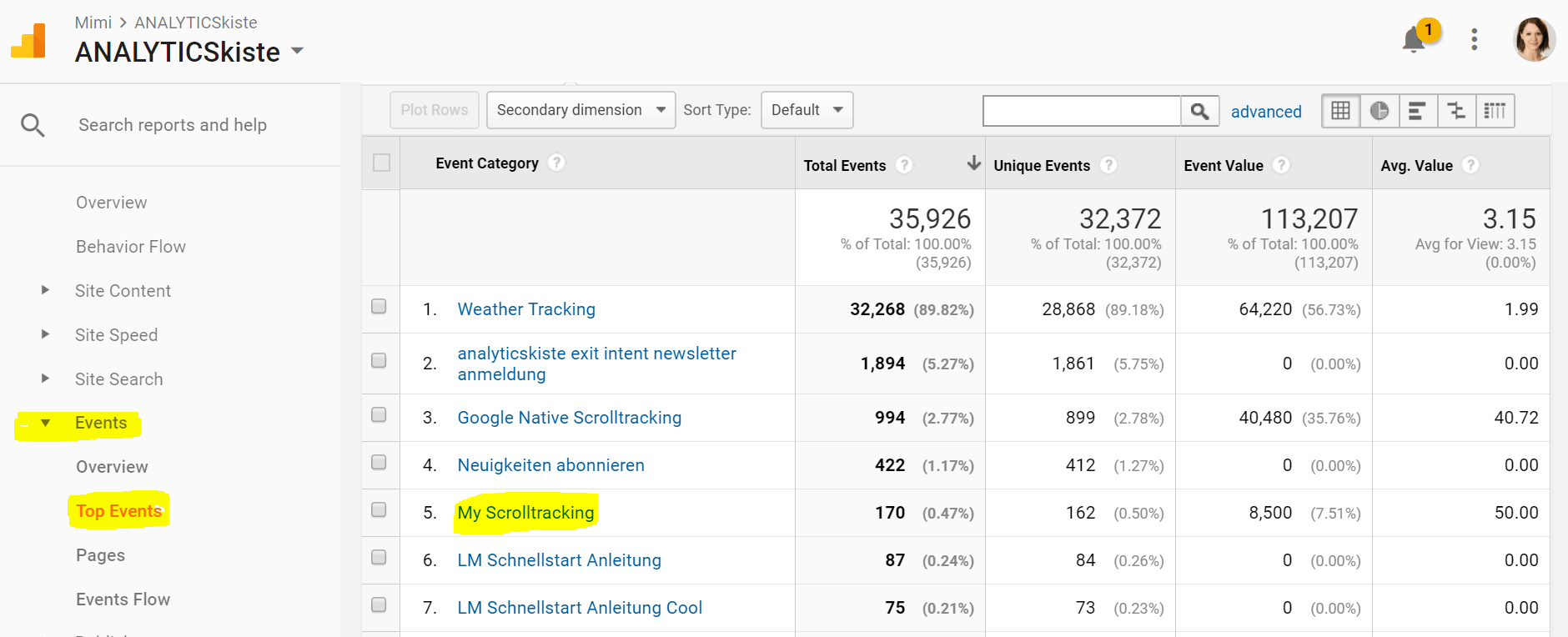This screenshot has height=637, width=1568.
Task: Switch to pivot table view
Action: tap(1495, 111)
